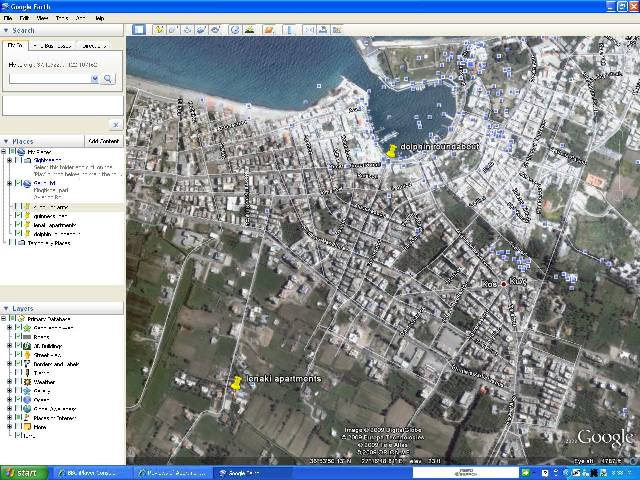Switch to the Find Businesses tab
This screenshot has width=640, height=480.
click(52, 46)
